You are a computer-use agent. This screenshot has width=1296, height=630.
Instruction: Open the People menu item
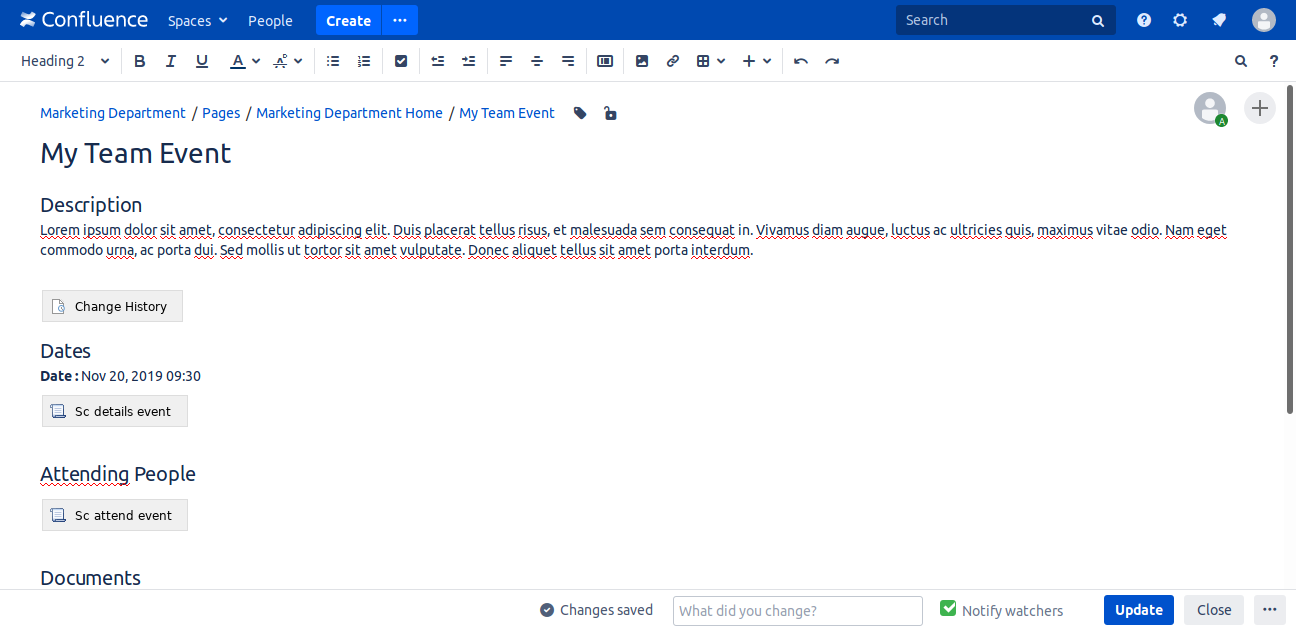270,20
